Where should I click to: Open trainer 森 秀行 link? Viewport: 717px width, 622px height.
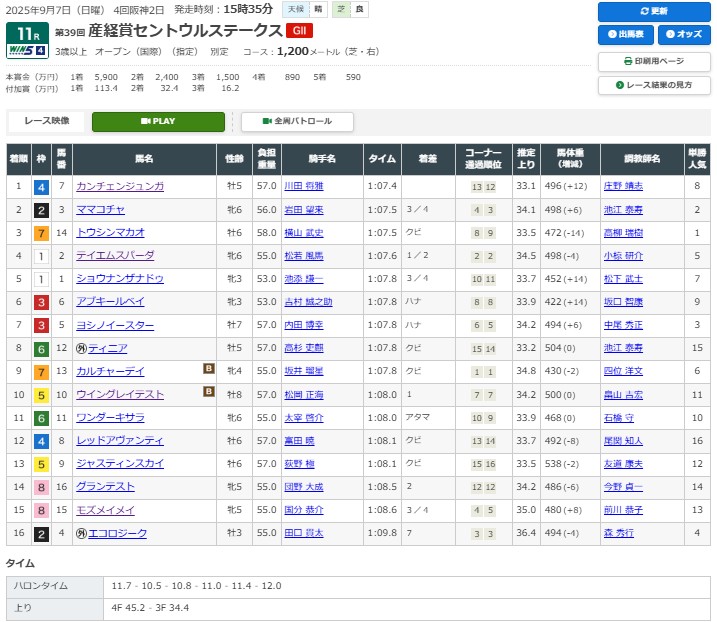click(x=618, y=533)
